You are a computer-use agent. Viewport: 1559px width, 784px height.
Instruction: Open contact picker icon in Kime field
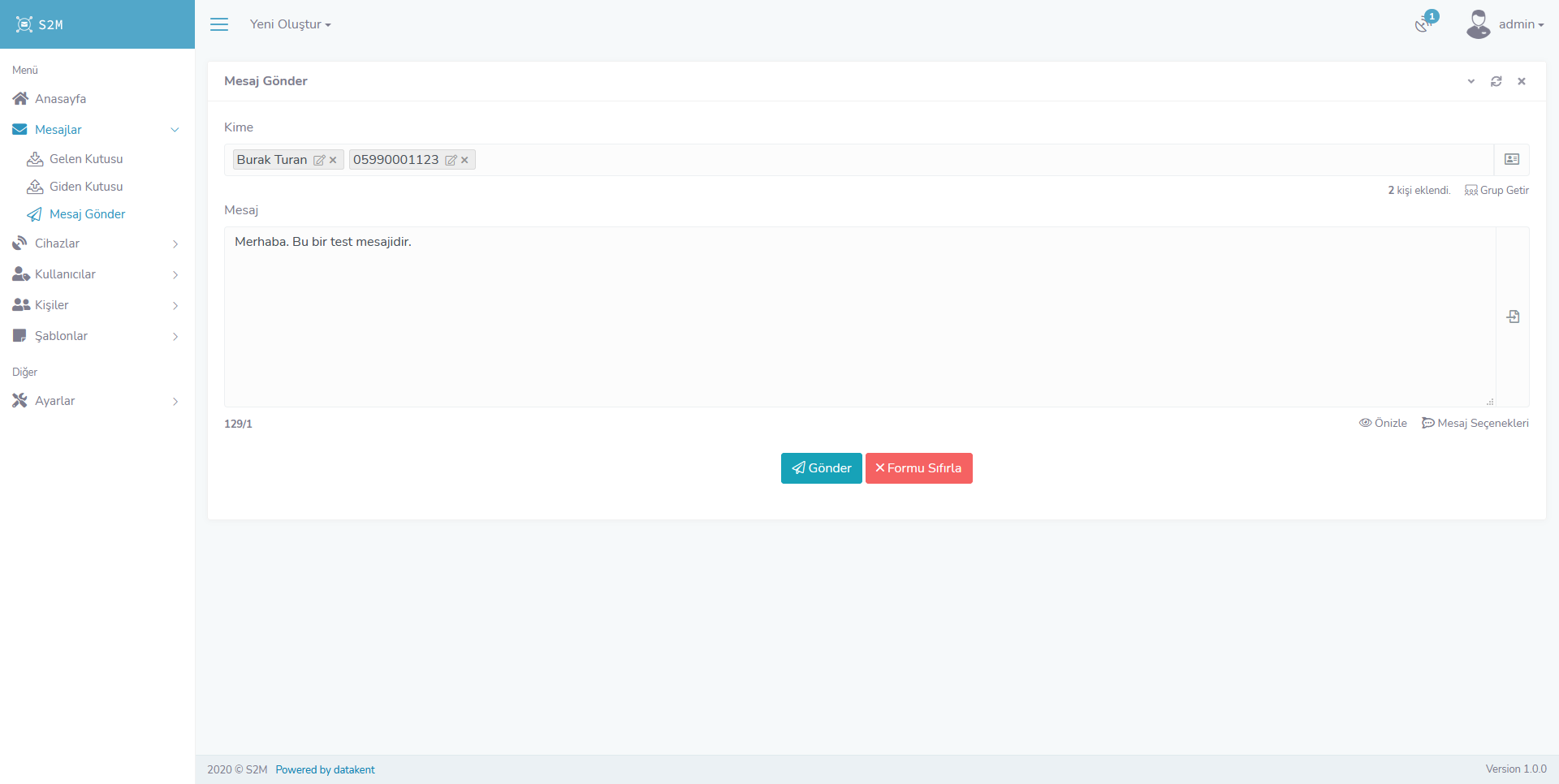coord(1511,160)
